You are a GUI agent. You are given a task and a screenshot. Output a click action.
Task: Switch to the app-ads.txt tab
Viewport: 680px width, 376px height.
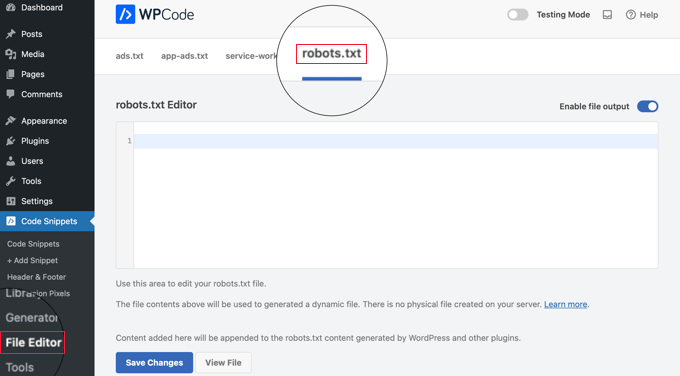[x=184, y=56]
